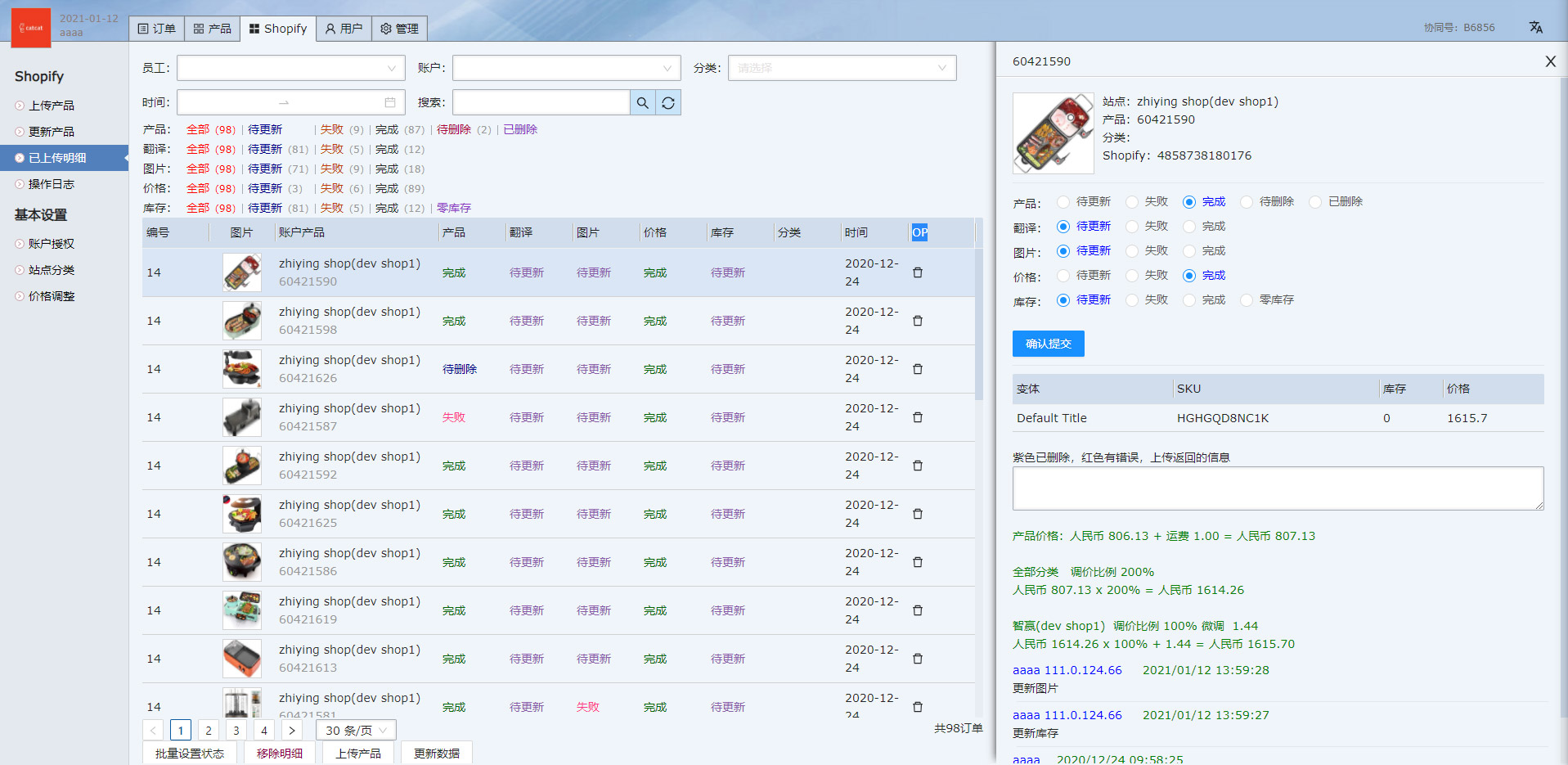Set 翻译 status to 完成 radio
Image resolution: width=1568 pixels, height=765 pixels.
[x=1189, y=227]
